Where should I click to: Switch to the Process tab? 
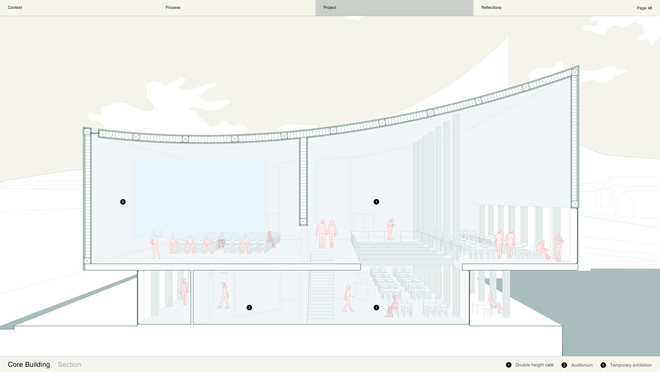[173, 8]
